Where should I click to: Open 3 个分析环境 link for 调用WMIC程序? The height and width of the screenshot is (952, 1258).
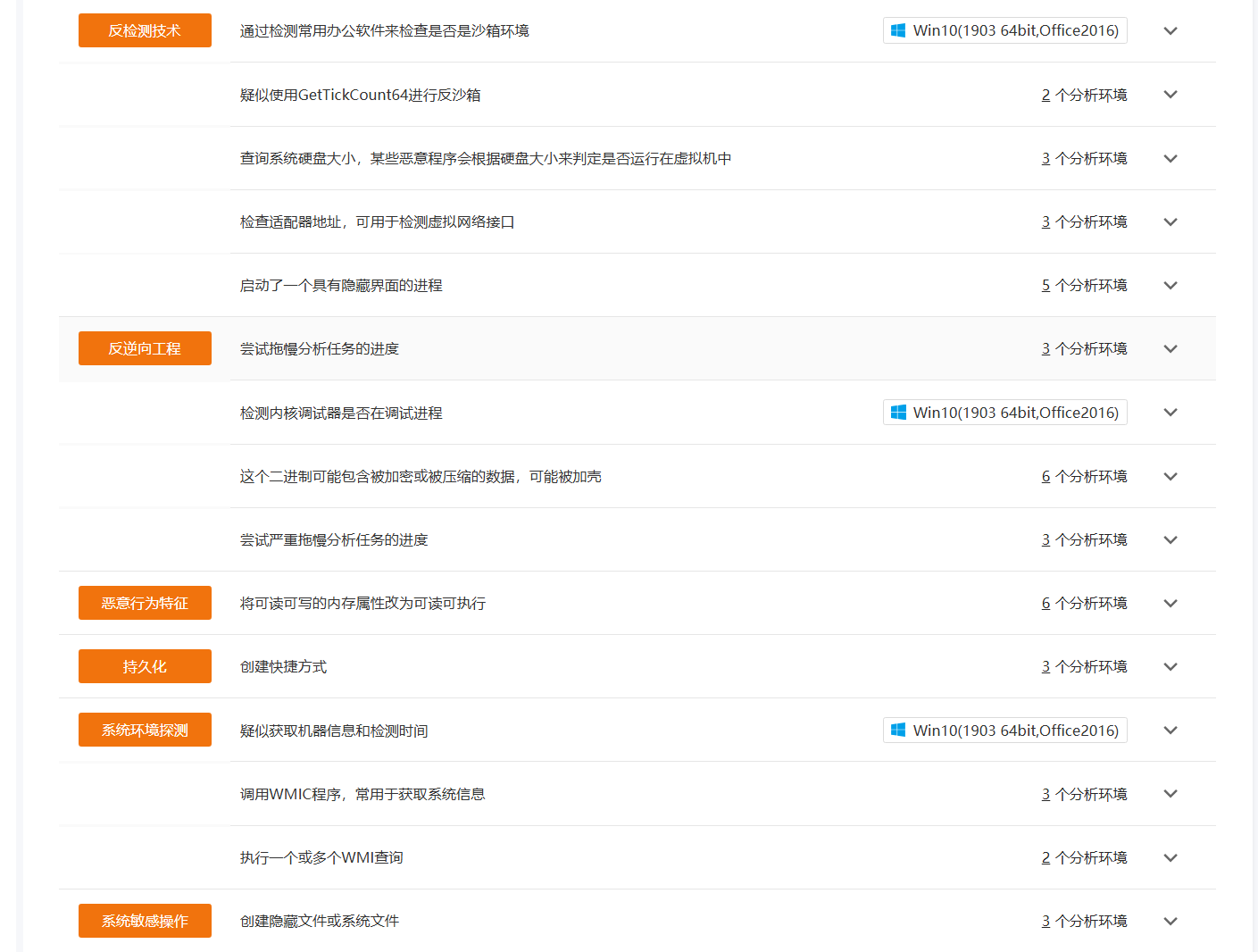pos(1084,794)
